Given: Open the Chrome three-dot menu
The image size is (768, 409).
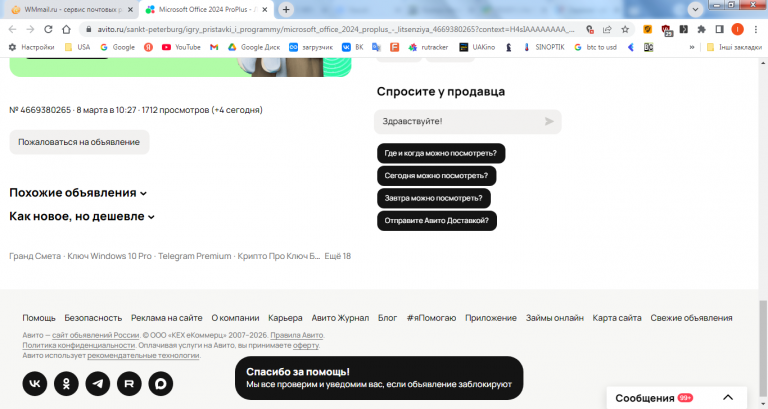Looking at the screenshot, I should tap(756, 29).
